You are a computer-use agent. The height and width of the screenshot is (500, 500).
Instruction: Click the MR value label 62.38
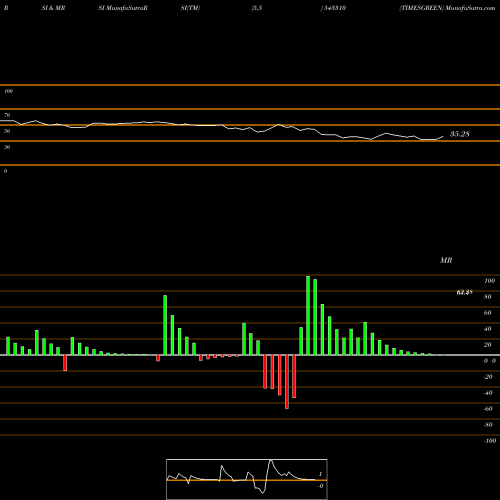(x=464, y=292)
